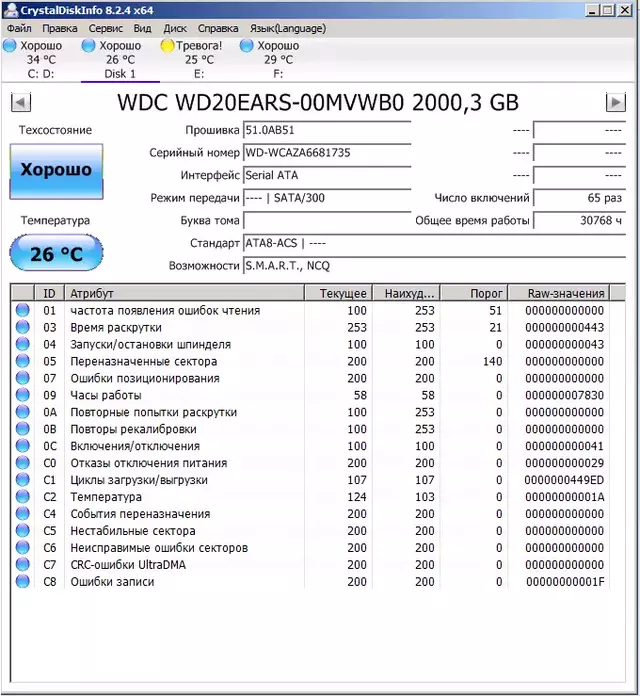Click the Порог column header
640x696 pixels.
474,293
